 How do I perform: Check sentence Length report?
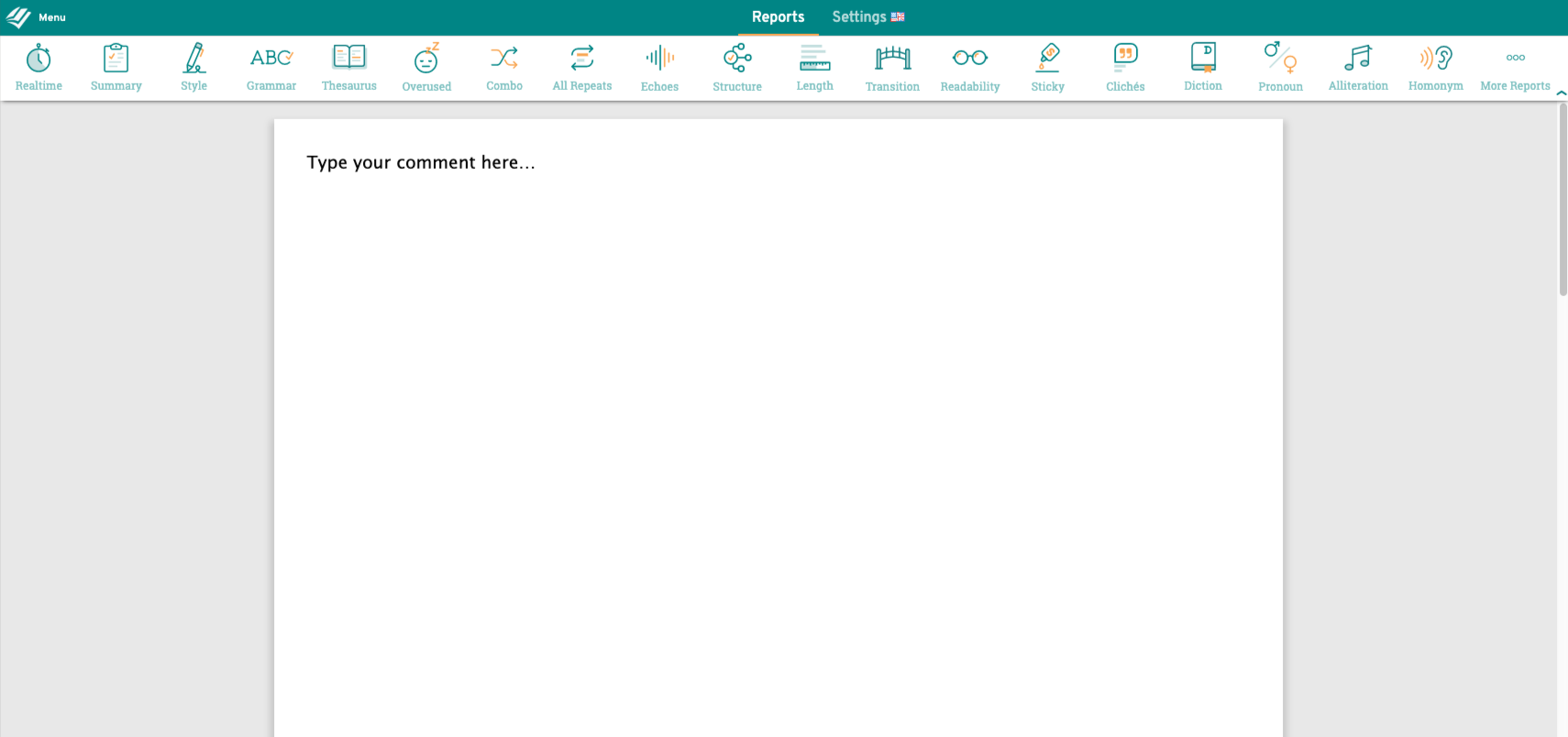815,68
